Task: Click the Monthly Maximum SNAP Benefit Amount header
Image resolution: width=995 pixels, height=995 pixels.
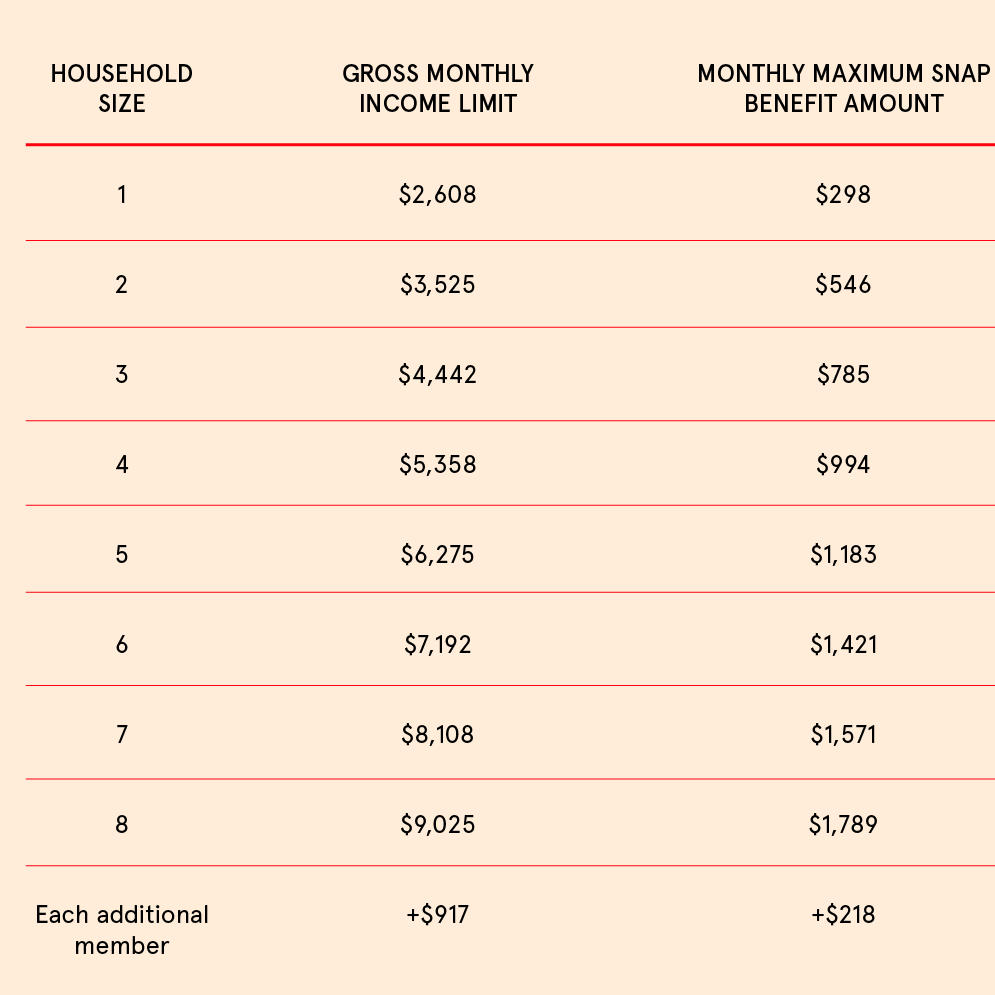Action: 844,88
